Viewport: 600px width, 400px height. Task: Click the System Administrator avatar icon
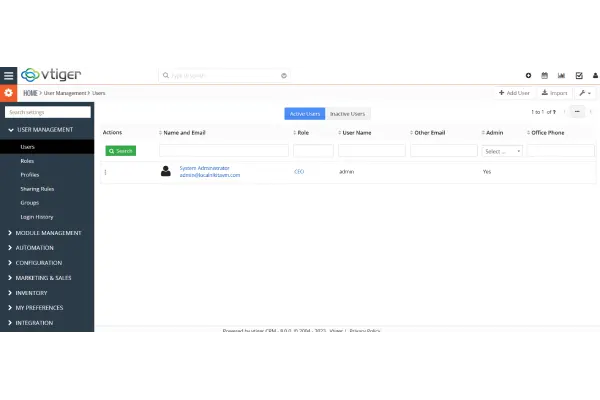pyautogui.click(x=166, y=171)
